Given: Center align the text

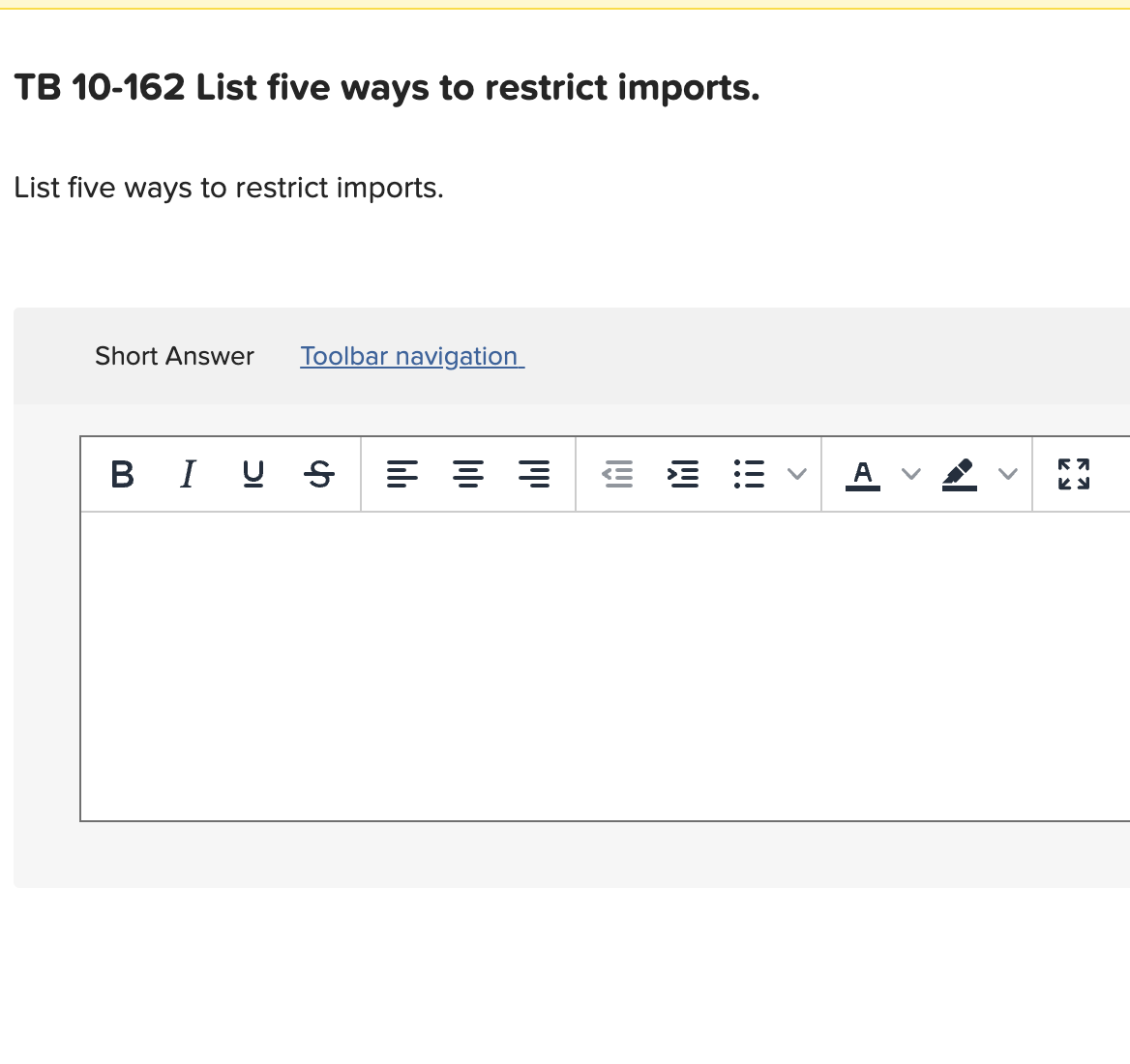Looking at the screenshot, I should click(x=469, y=474).
